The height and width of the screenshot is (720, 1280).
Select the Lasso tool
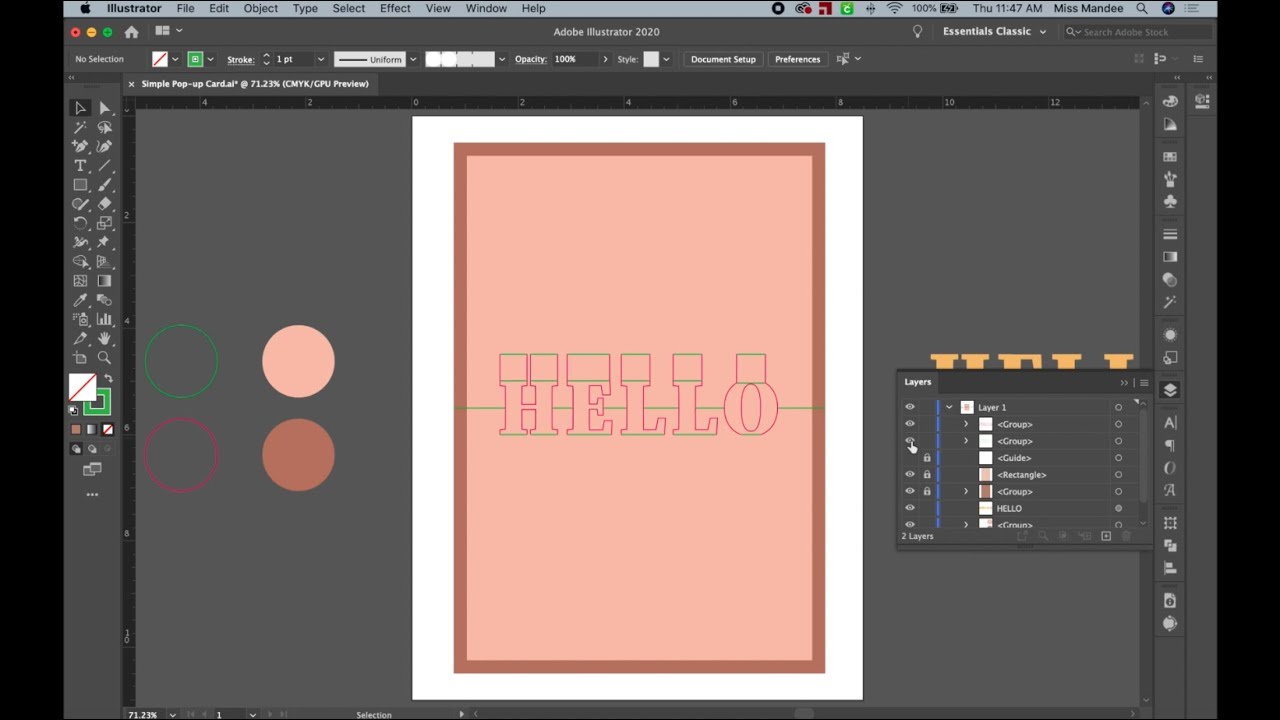105,127
